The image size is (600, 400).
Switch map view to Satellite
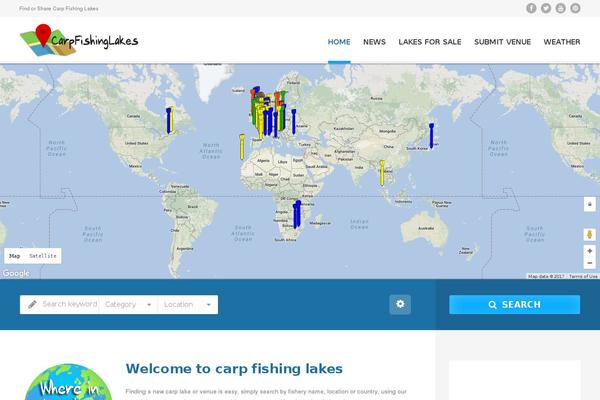42,256
